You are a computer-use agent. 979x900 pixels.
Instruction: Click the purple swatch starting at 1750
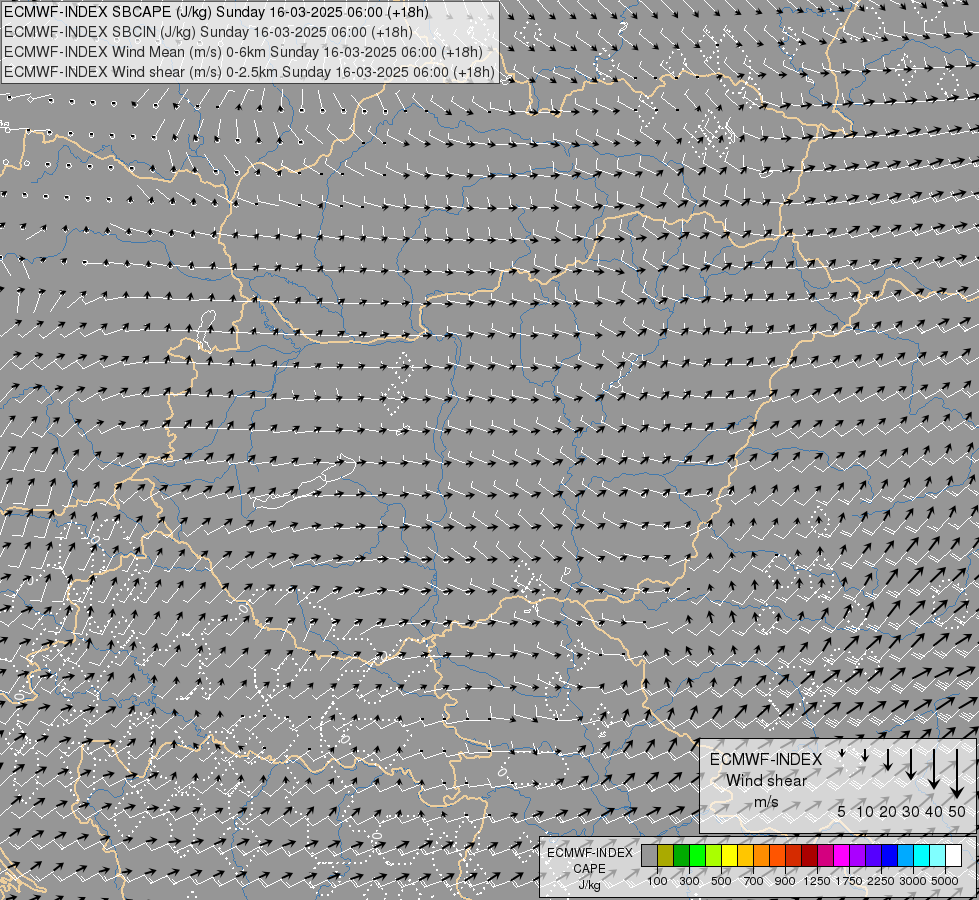coord(858,855)
